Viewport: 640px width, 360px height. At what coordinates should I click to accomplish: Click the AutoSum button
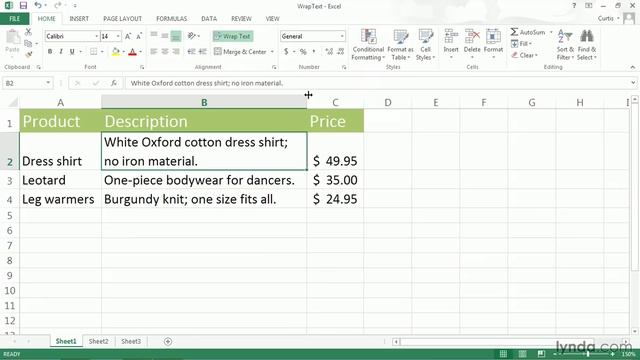point(528,32)
